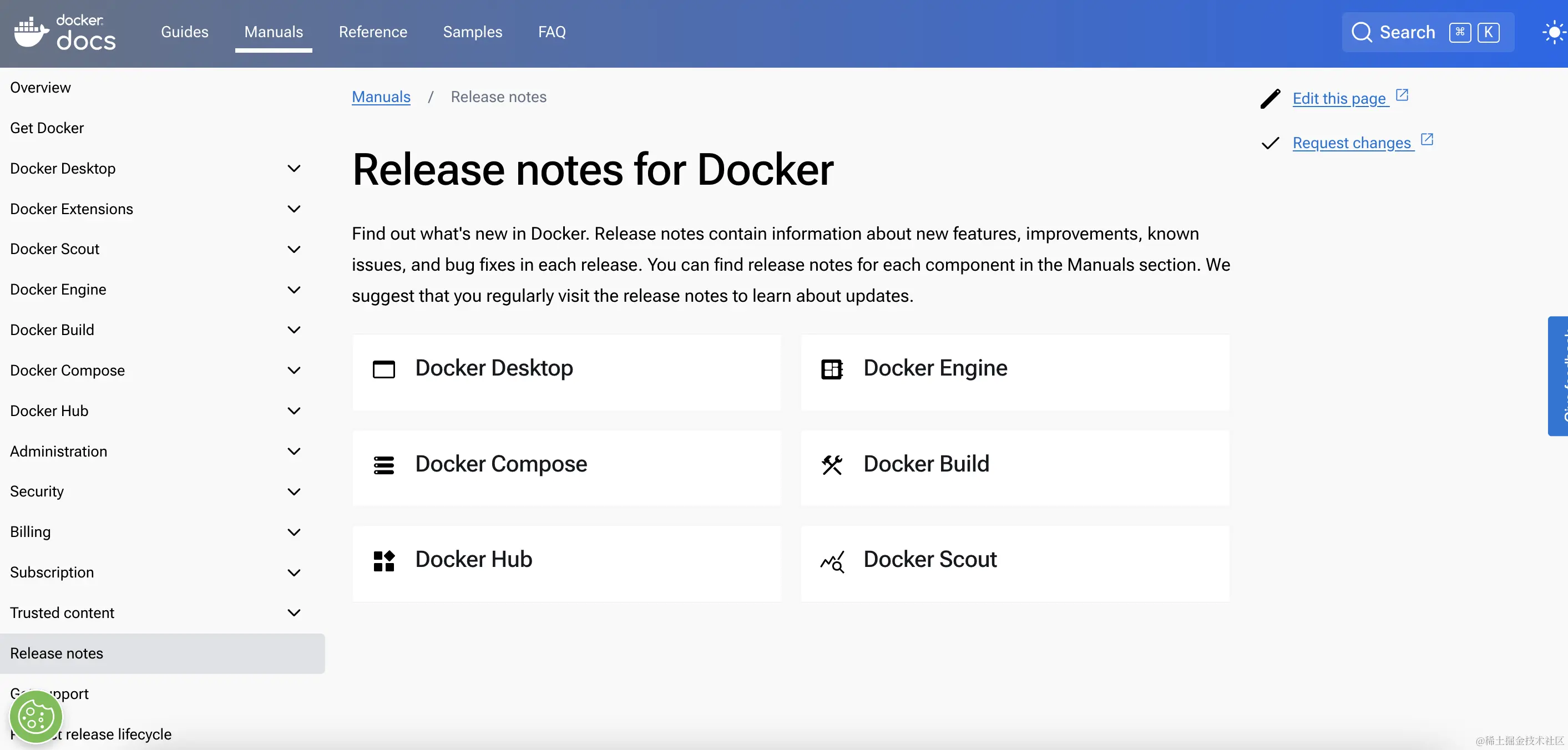Open the Request changes link

[1351, 143]
